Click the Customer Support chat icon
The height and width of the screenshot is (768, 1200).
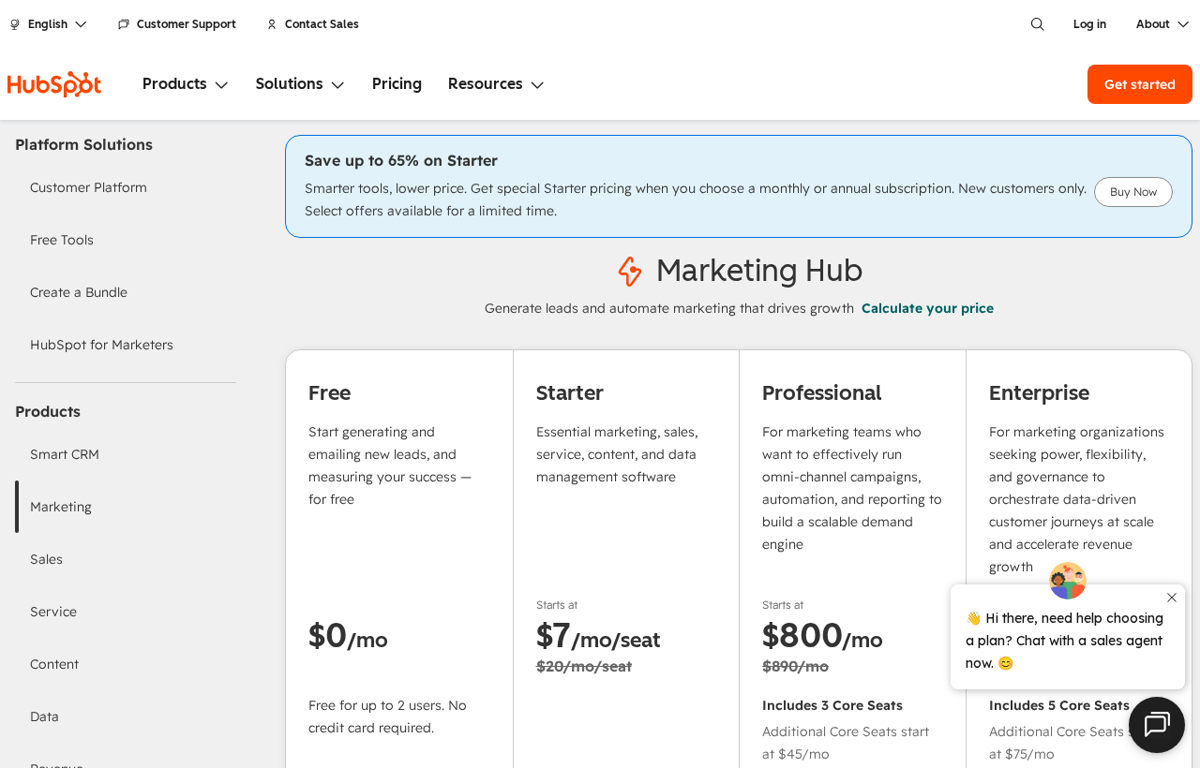(123, 24)
